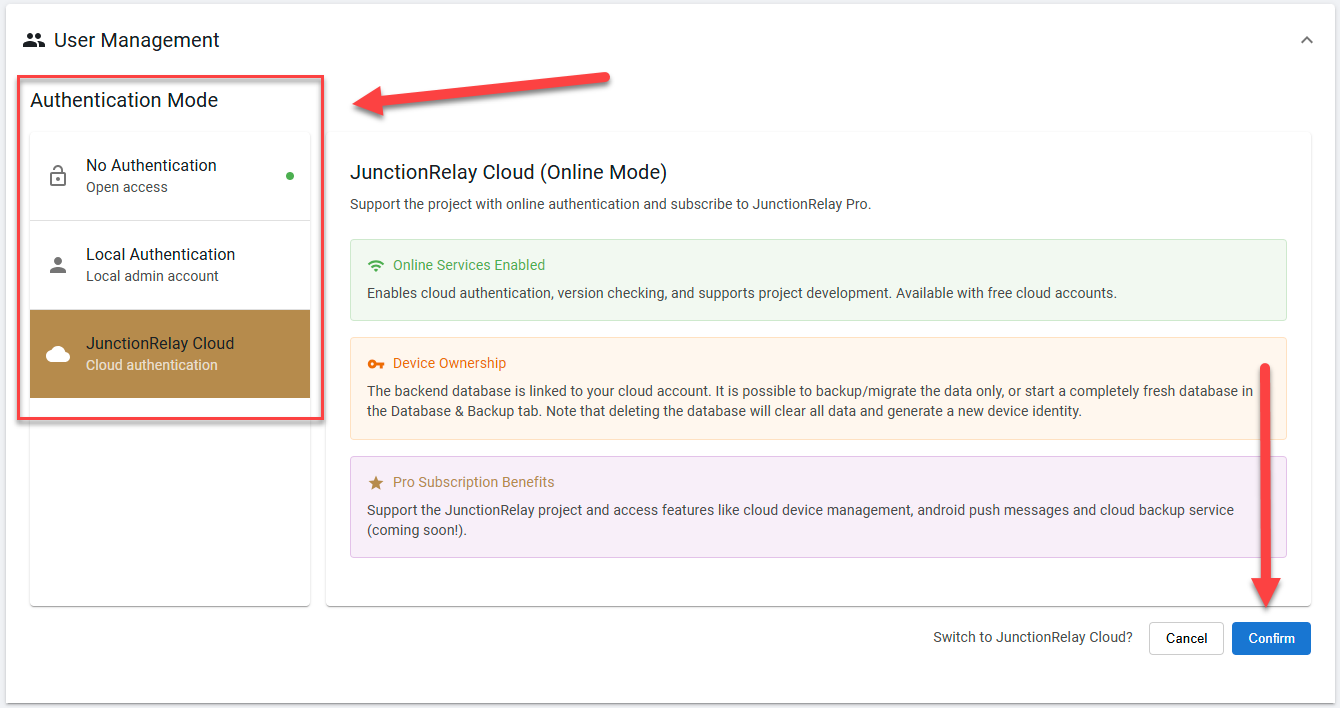Collapse the User Management section chevron
1340x708 pixels.
(x=1306, y=40)
